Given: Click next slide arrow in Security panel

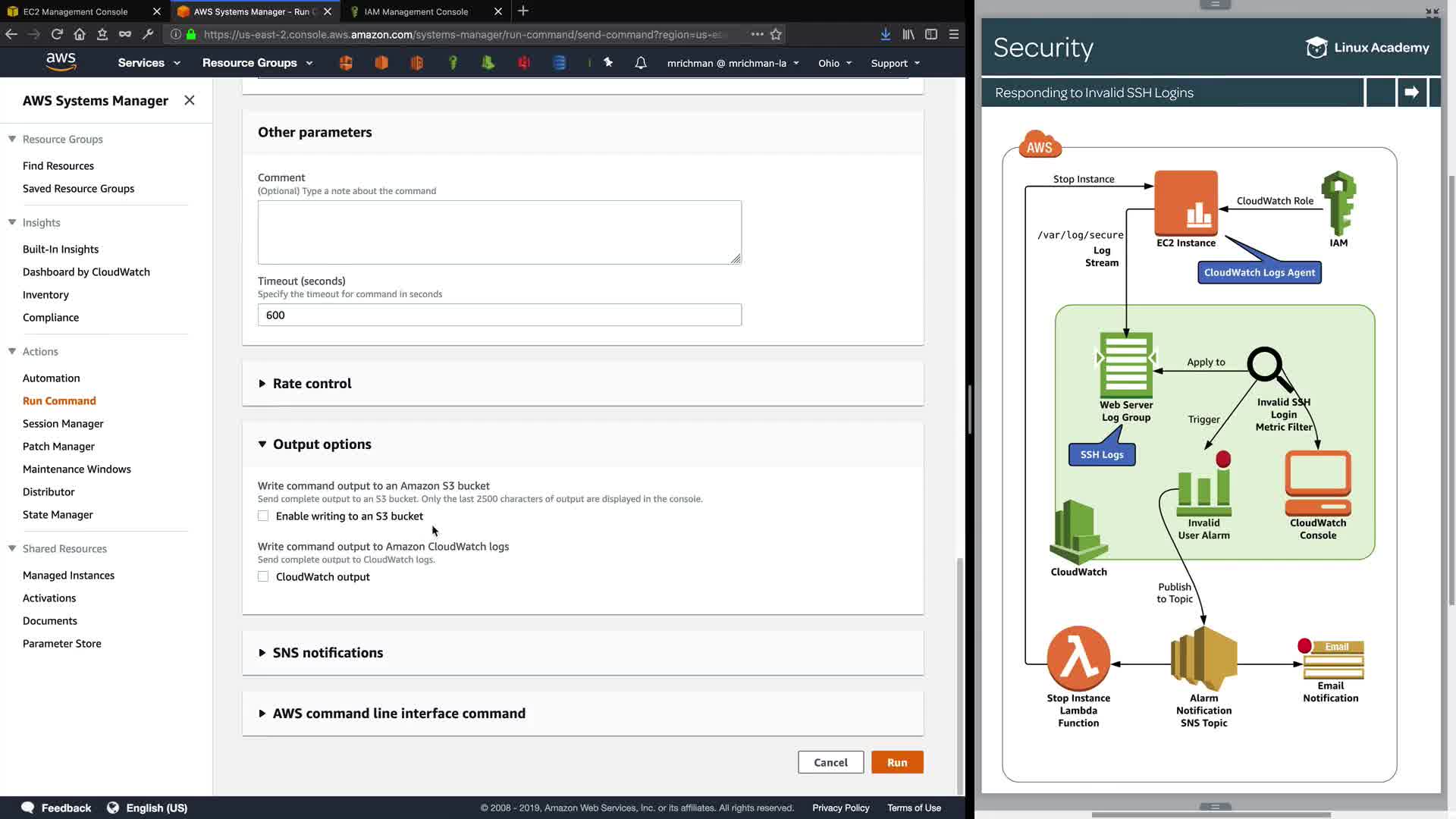Looking at the screenshot, I should click(x=1411, y=93).
